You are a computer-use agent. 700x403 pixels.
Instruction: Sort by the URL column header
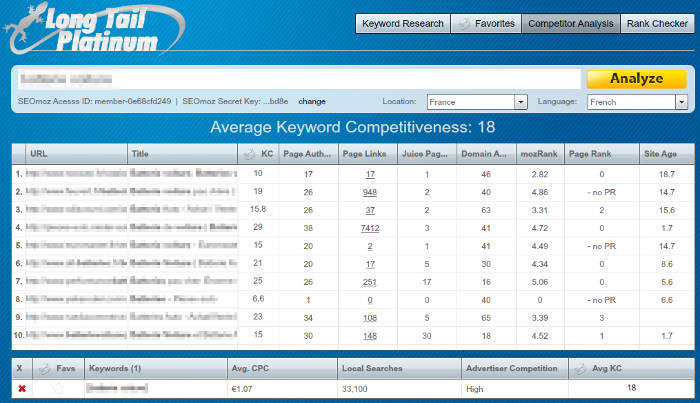(76, 154)
